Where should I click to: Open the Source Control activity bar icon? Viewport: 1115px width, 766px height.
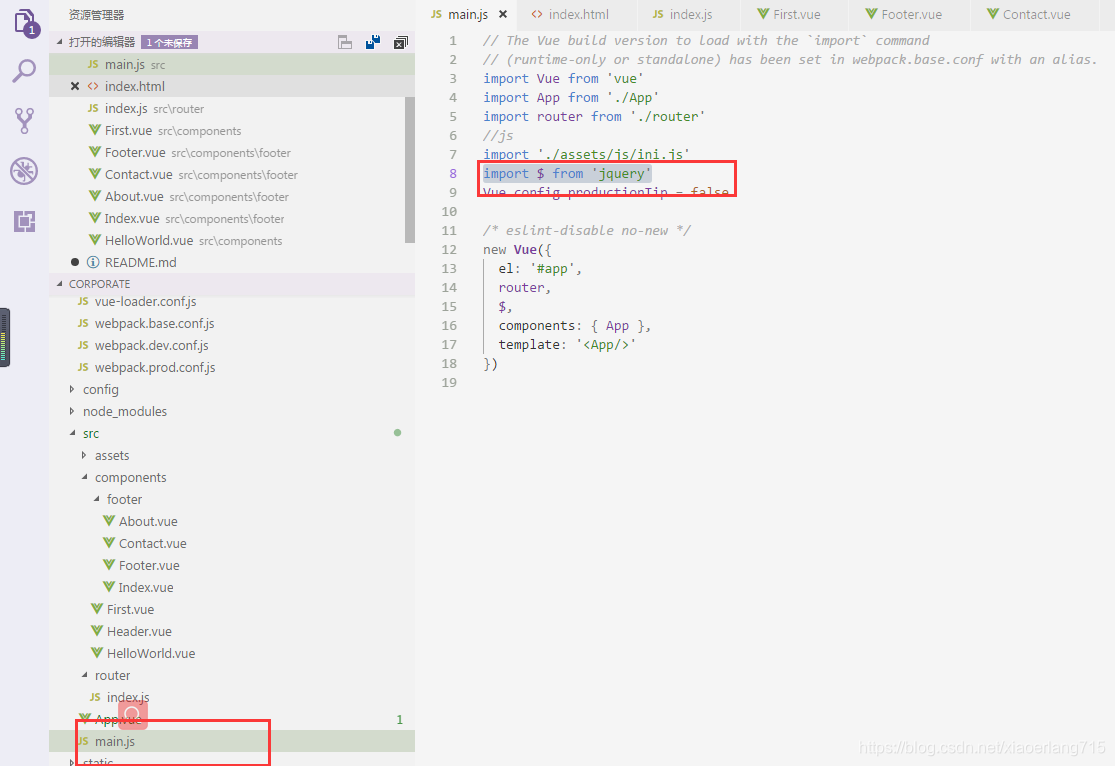click(x=24, y=121)
